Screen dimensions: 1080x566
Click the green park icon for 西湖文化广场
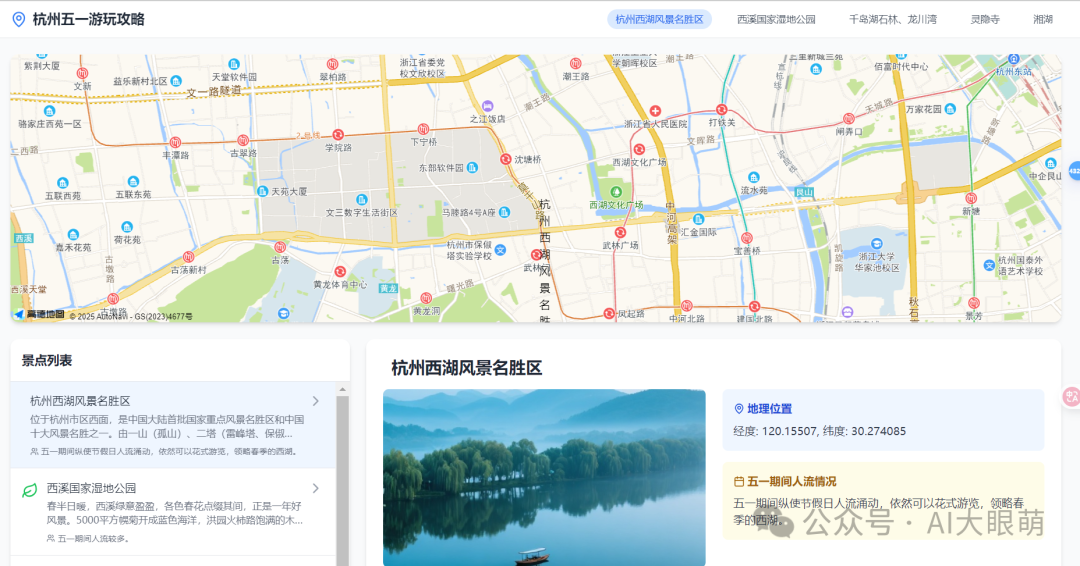616,192
